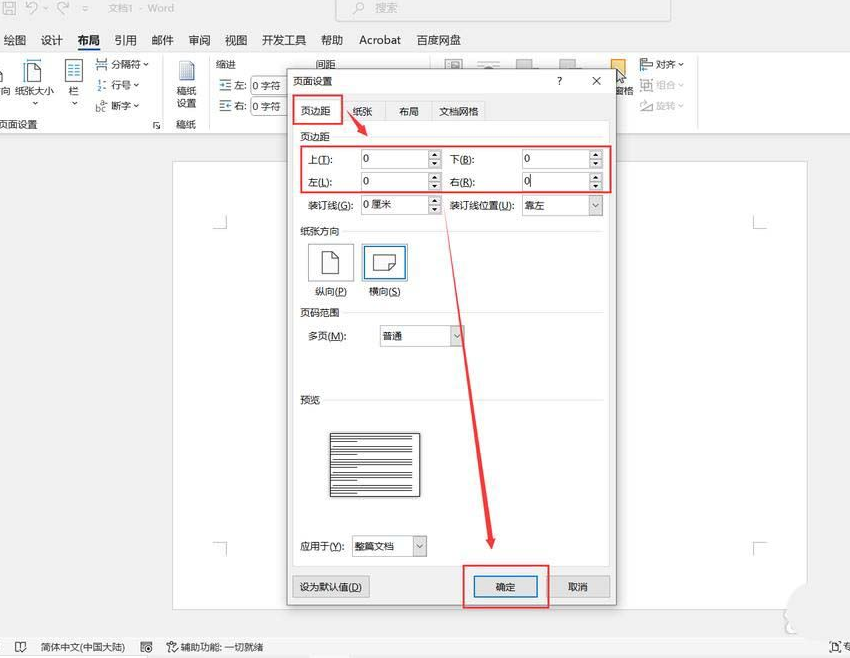The height and width of the screenshot is (658, 850).
Task: Click the 下(B) bottom margin field
Action: pyautogui.click(x=556, y=158)
